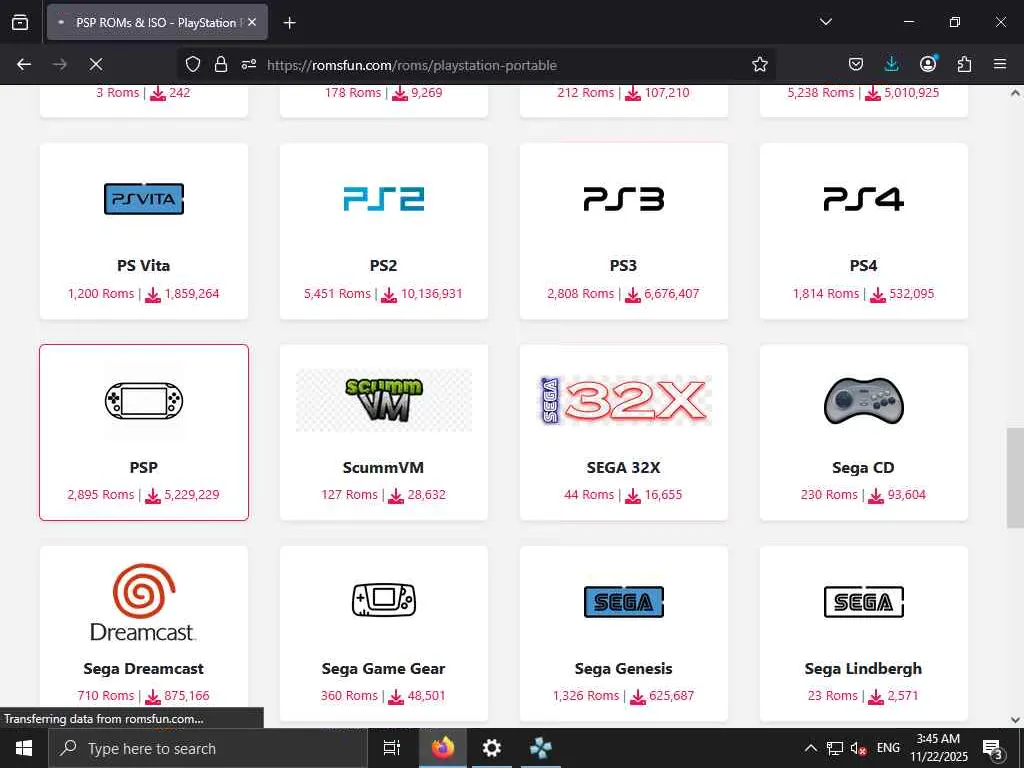Open Task View on the taskbar
Image resolution: width=1024 pixels, height=768 pixels.
[x=392, y=748]
